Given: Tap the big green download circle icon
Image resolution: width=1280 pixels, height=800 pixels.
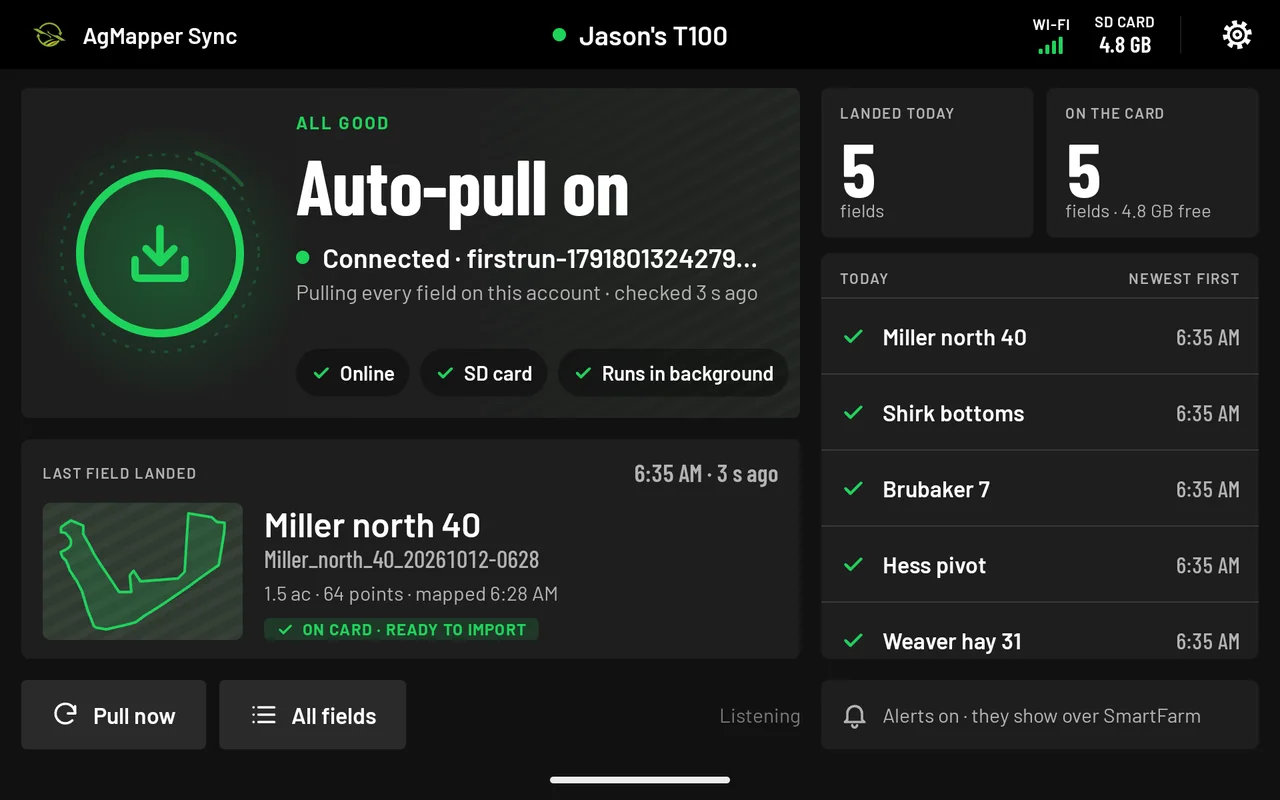Looking at the screenshot, I should pos(160,253).
